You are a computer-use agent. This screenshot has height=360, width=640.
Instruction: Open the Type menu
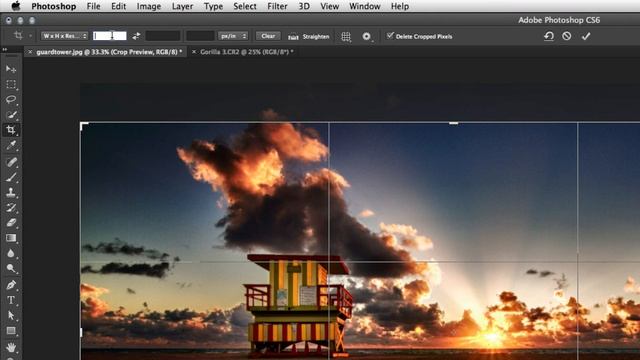213,6
